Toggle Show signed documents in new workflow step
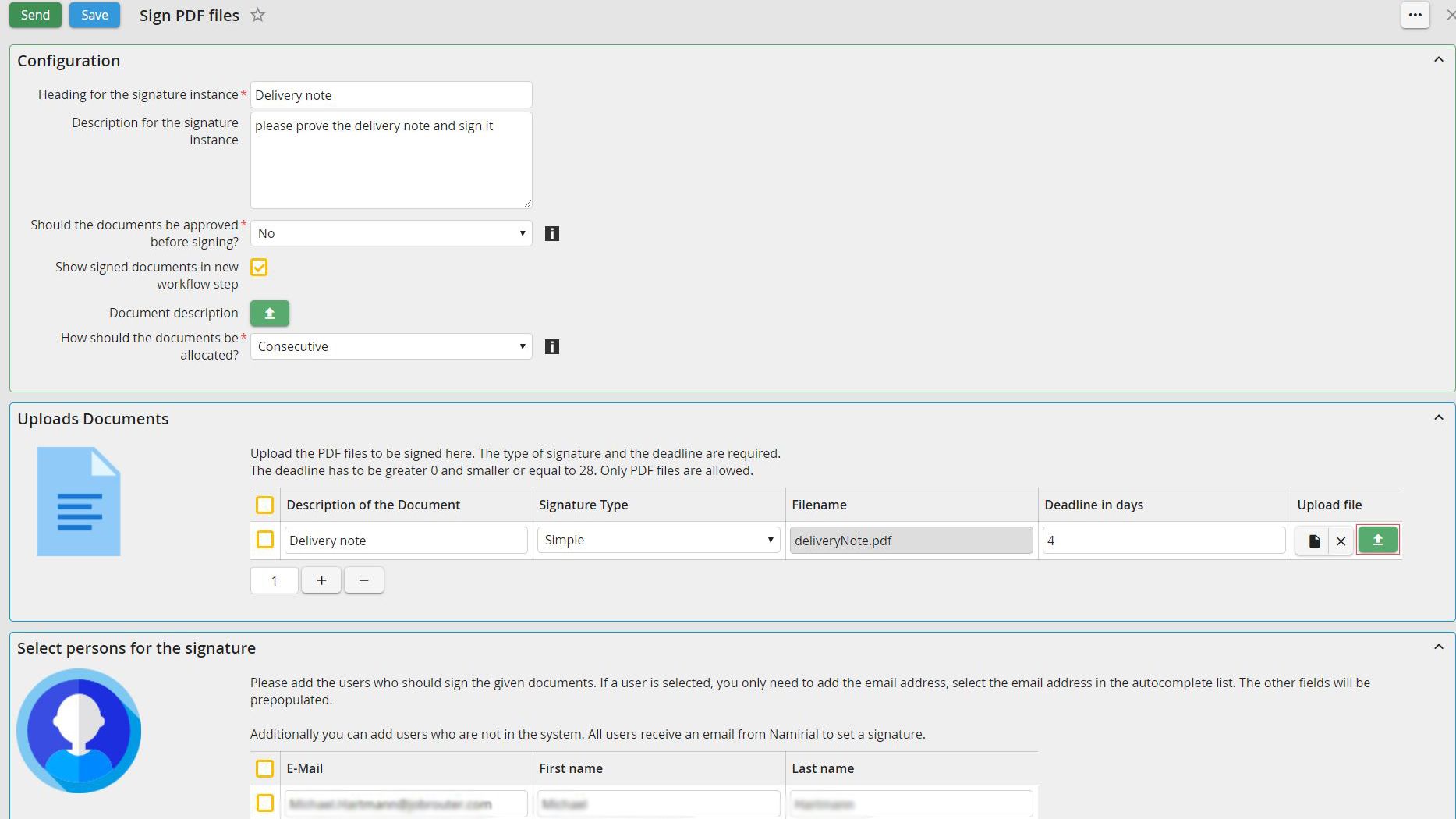 (x=259, y=268)
